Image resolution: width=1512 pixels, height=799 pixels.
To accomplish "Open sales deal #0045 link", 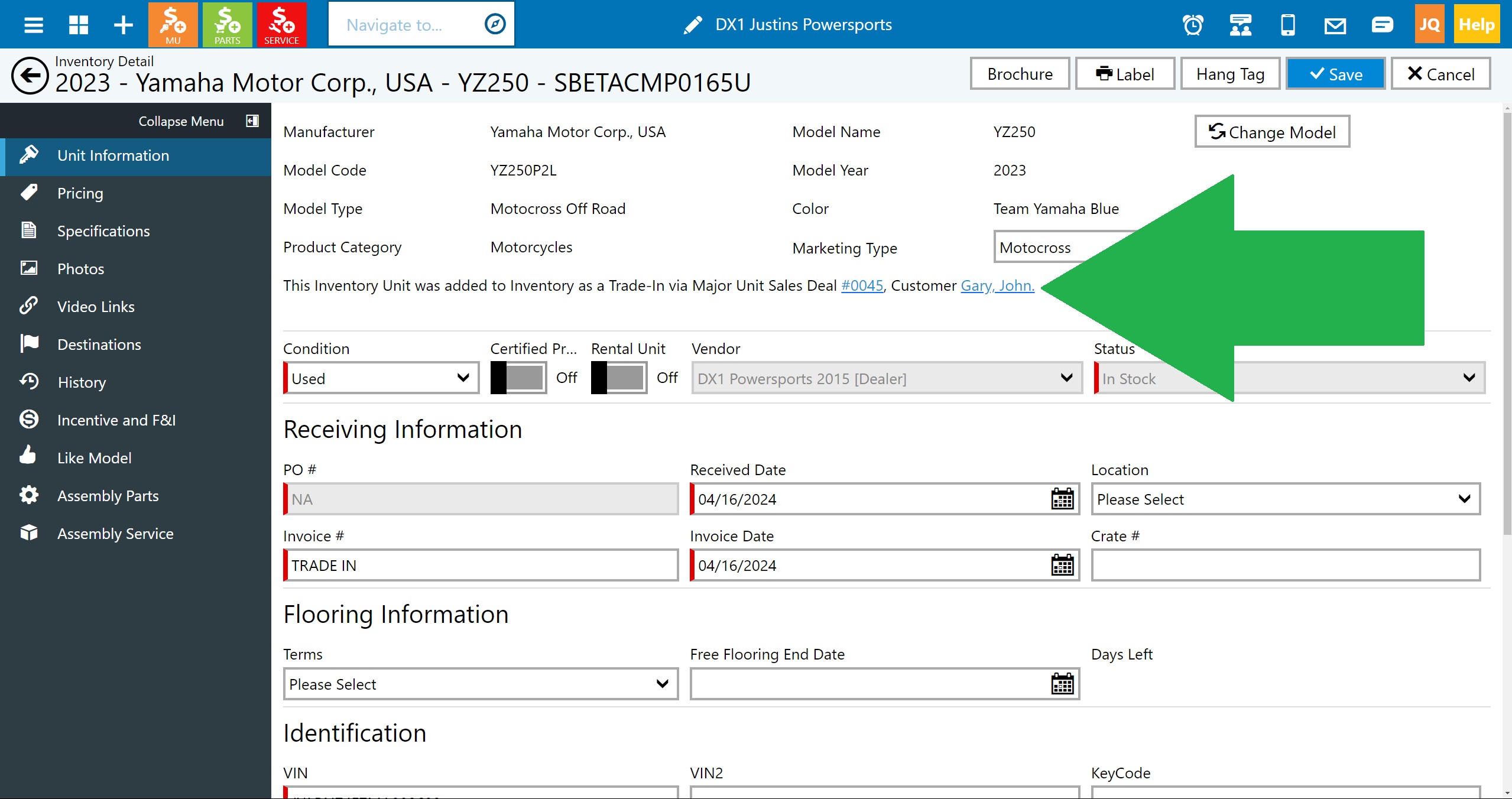I will [x=862, y=286].
